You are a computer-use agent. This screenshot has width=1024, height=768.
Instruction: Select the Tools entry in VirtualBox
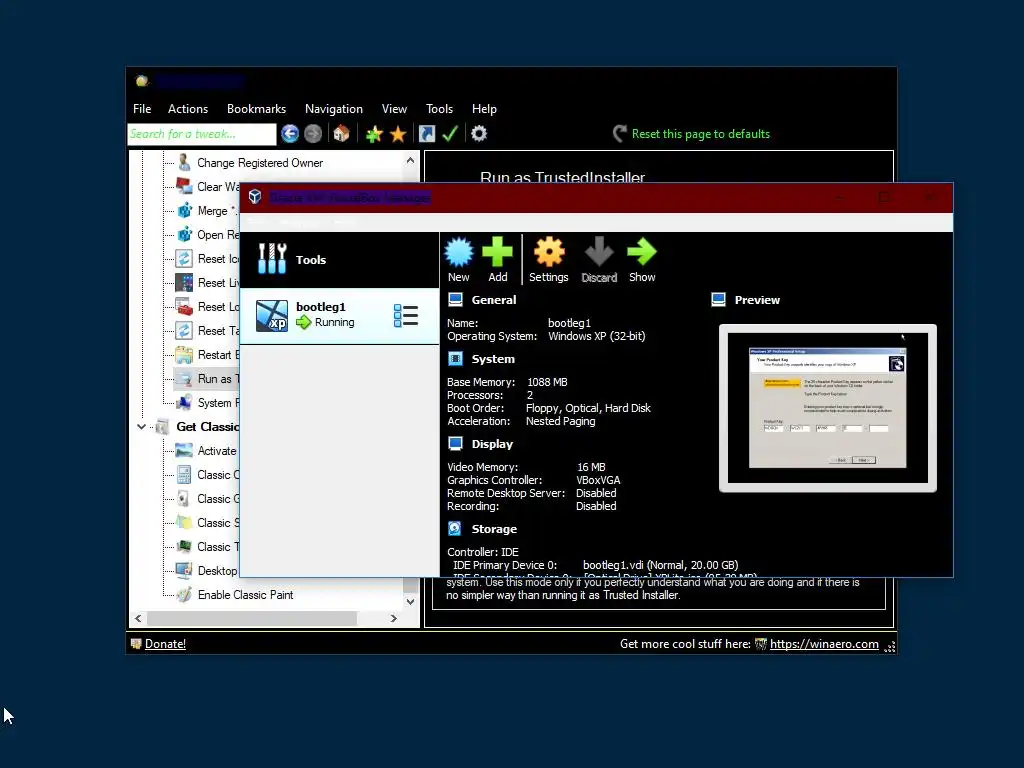[x=340, y=260]
